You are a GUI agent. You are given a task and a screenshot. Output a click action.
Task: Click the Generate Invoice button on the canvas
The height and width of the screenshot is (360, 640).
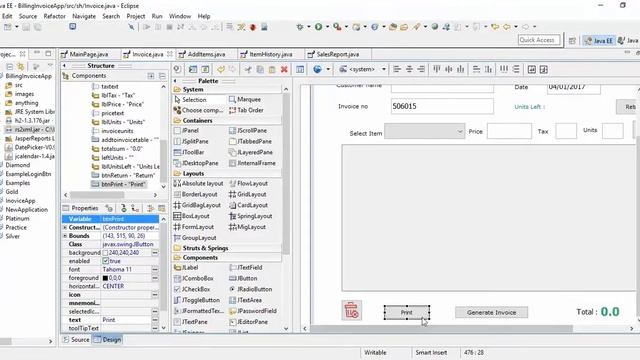click(x=491, y=312)
